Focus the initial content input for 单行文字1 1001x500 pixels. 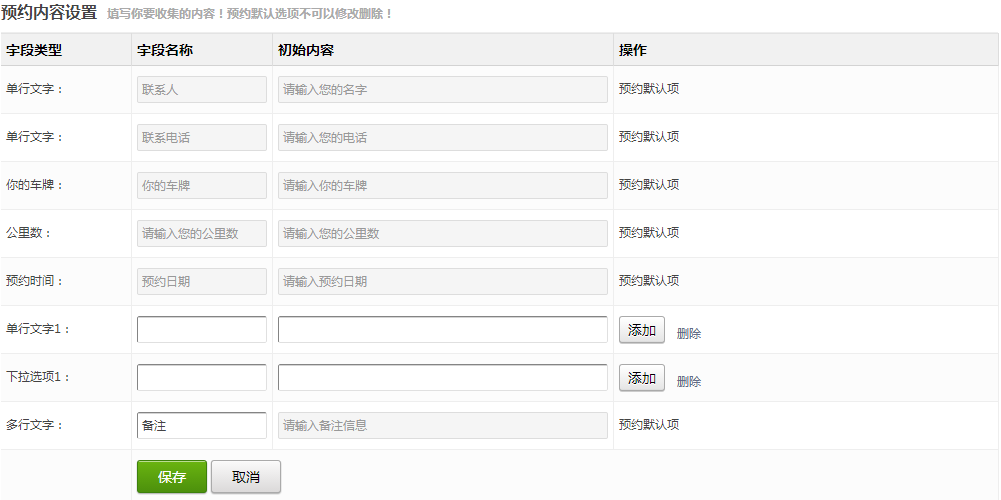click(x=442, y=330)
